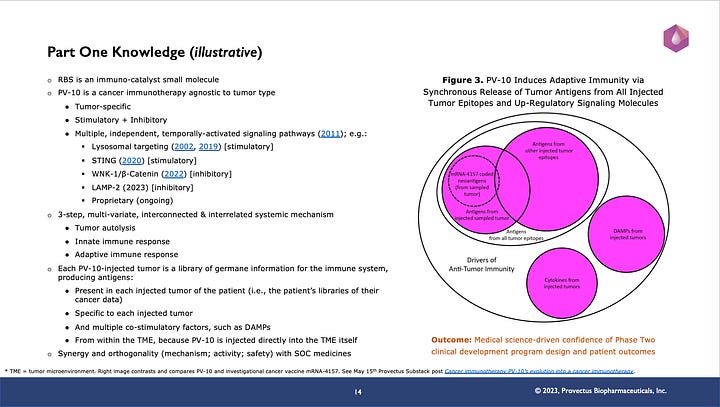Select the 'Proprietary (ongoing)' bullet
Screen dimensions: 720x407
(x=132, y=200)
